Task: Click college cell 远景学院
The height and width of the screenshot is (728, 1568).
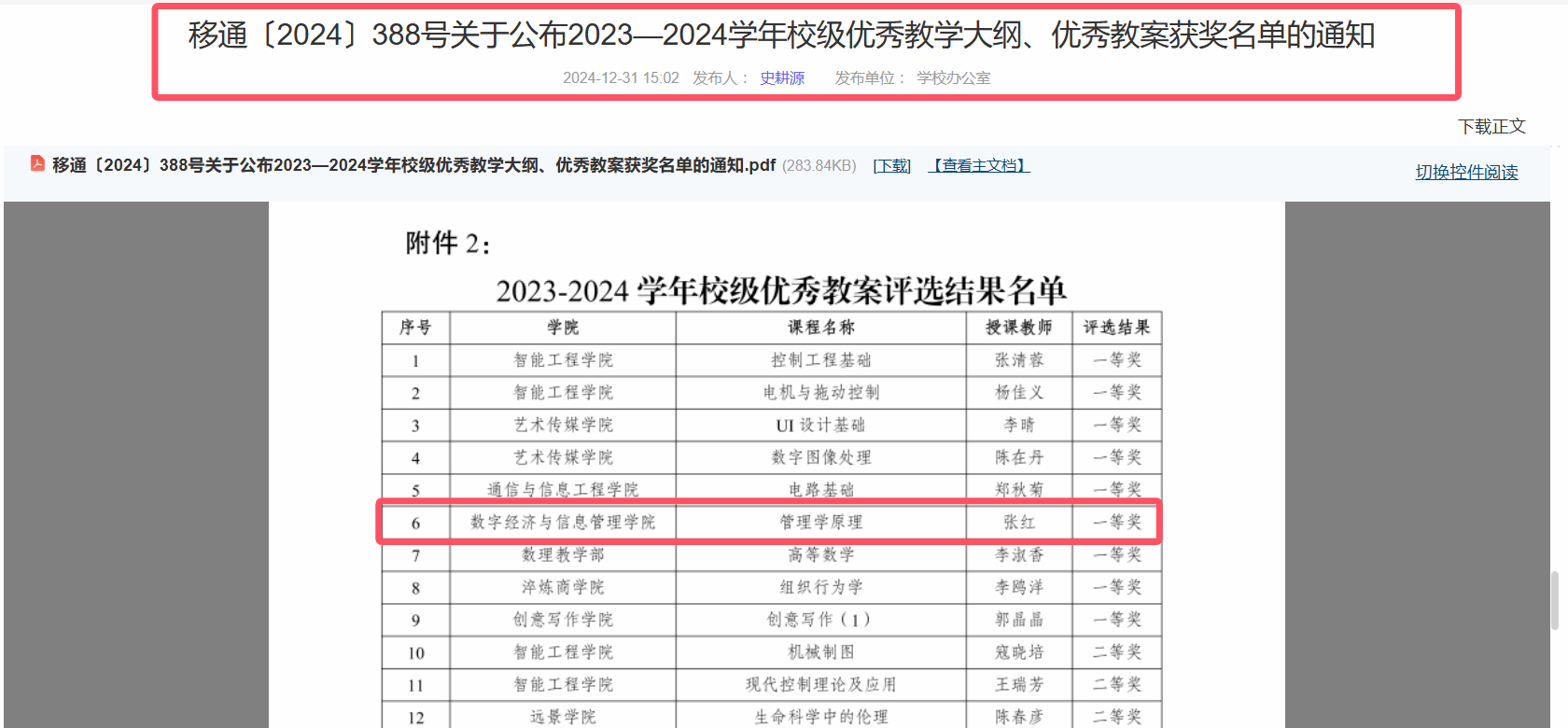Action: pos(563,717)
